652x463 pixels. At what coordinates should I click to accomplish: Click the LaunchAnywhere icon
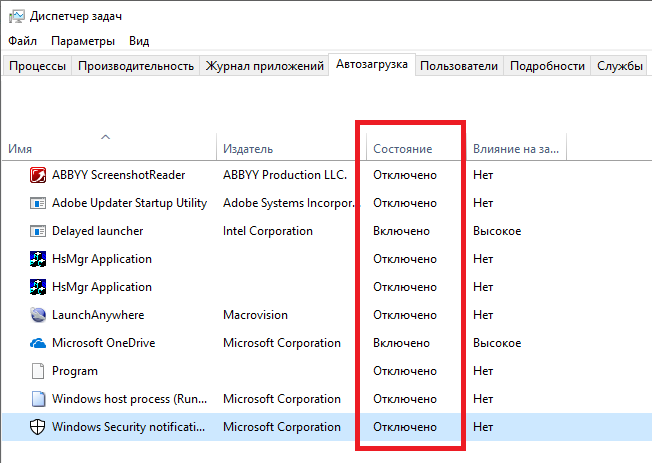[38, 315]
